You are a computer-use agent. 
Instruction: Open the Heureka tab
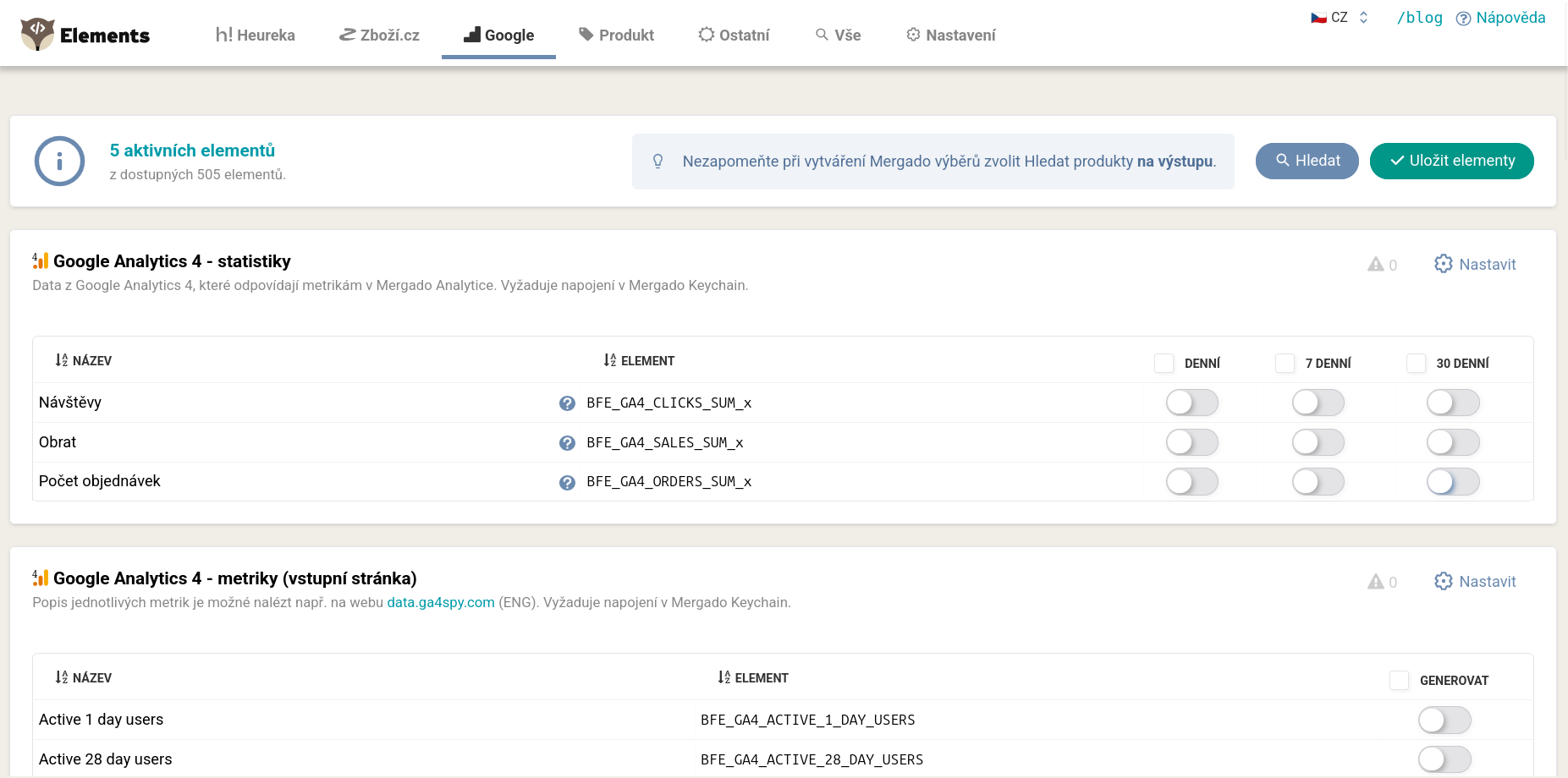255,35
